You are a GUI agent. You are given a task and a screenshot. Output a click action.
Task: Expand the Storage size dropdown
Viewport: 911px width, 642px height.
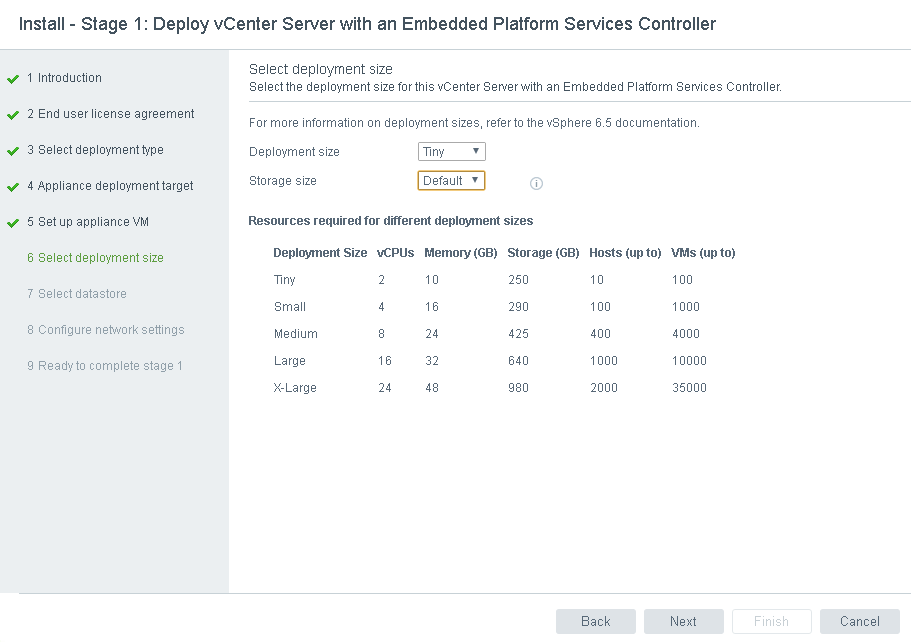451,181
